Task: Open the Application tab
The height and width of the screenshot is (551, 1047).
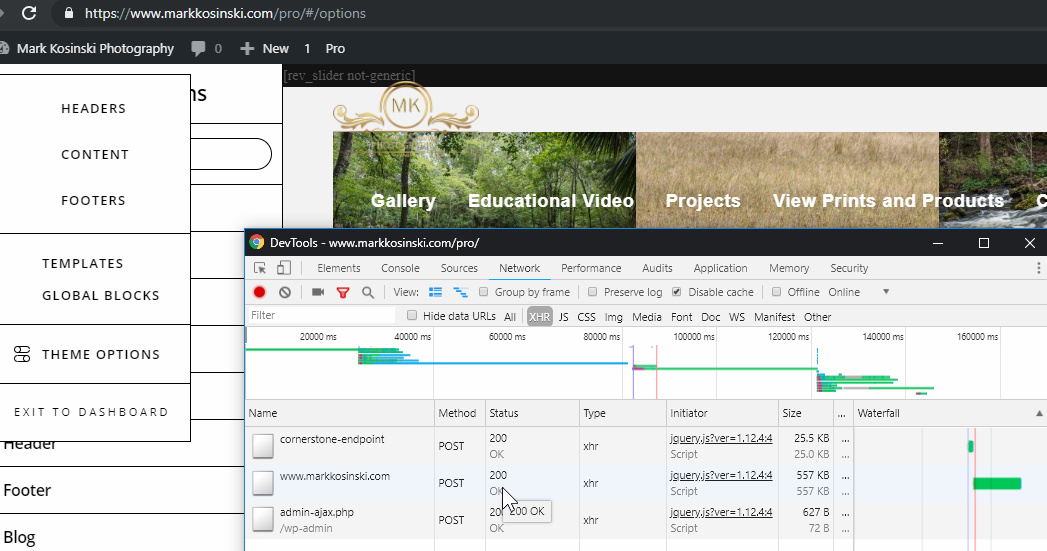Action: click(x=720, y=268)
